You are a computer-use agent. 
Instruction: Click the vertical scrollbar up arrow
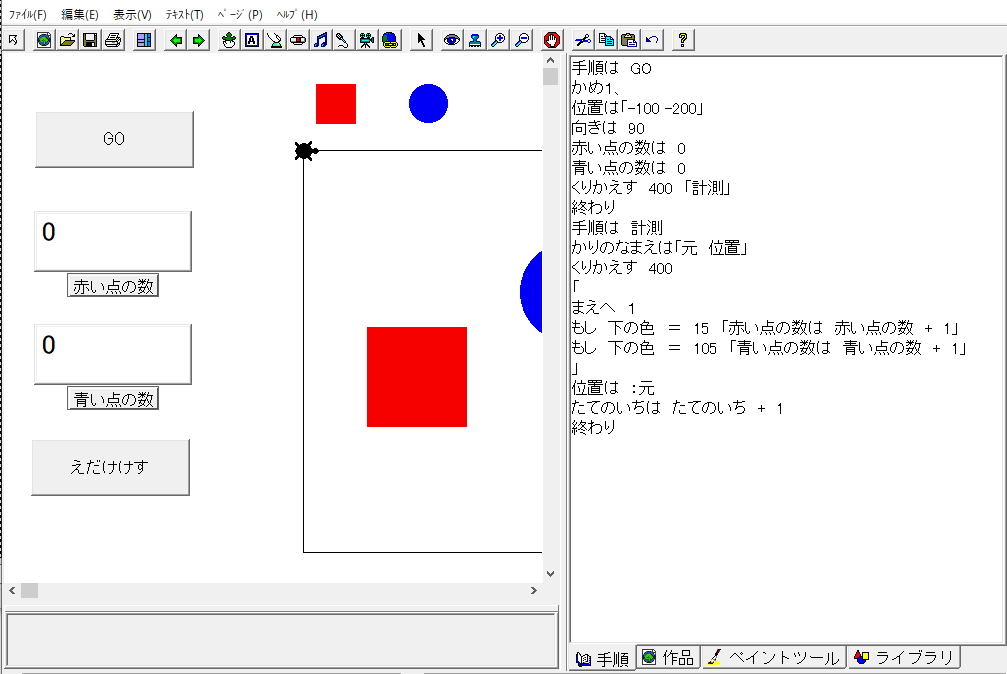(550, 60)
